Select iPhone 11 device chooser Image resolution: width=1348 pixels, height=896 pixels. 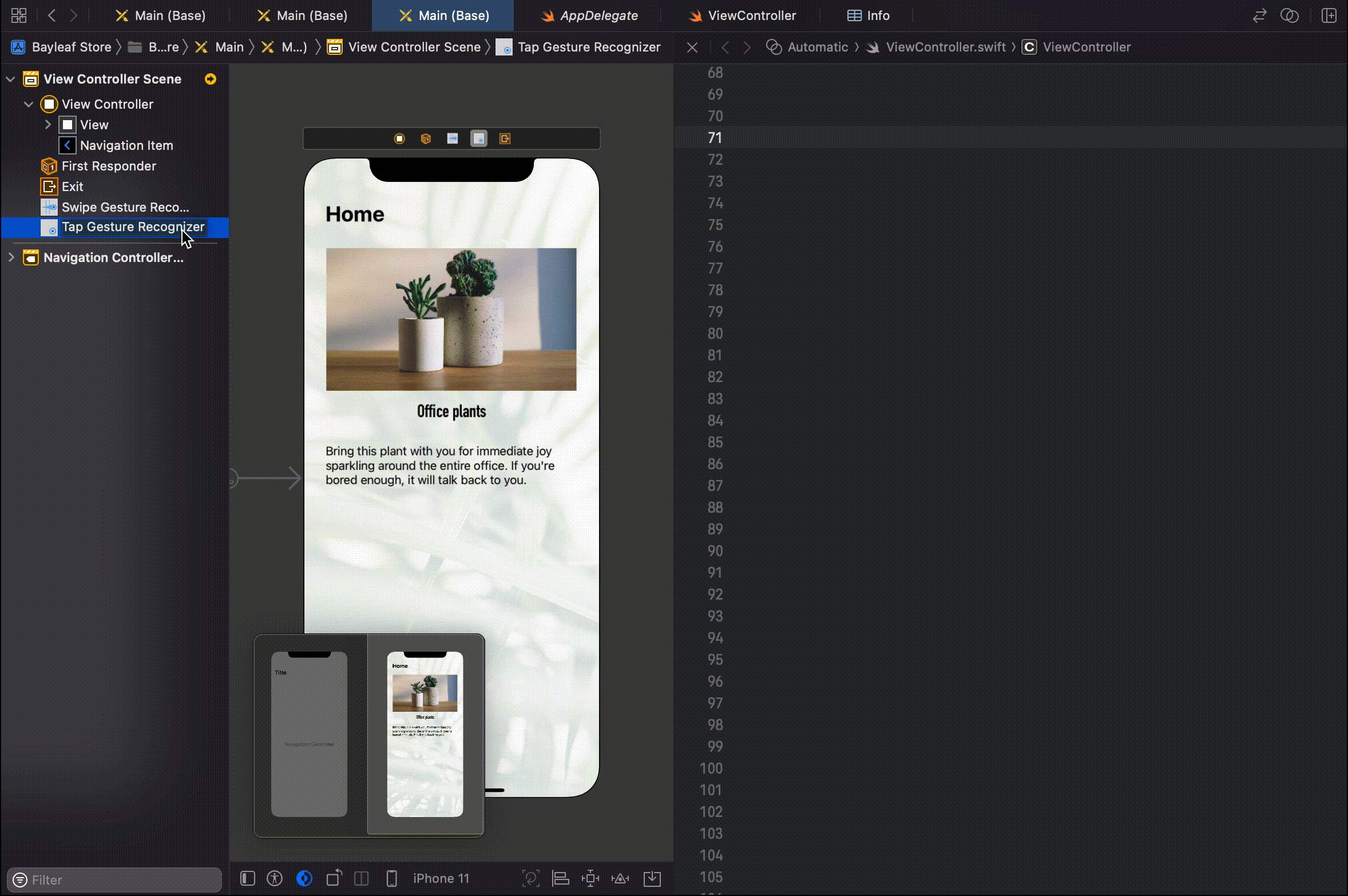(x=441, y=878)
